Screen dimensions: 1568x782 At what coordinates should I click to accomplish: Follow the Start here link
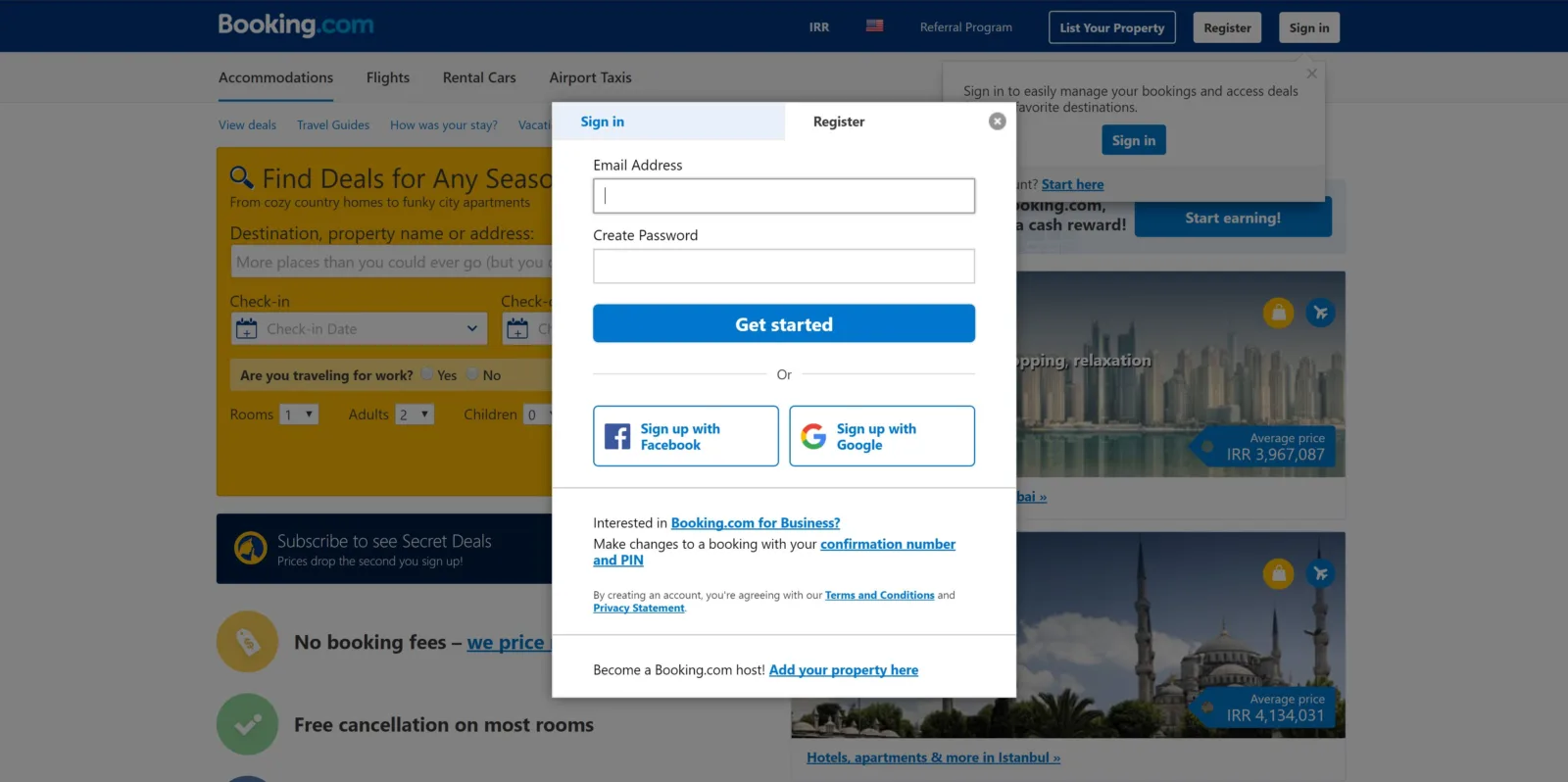(x=1072, y=184)
